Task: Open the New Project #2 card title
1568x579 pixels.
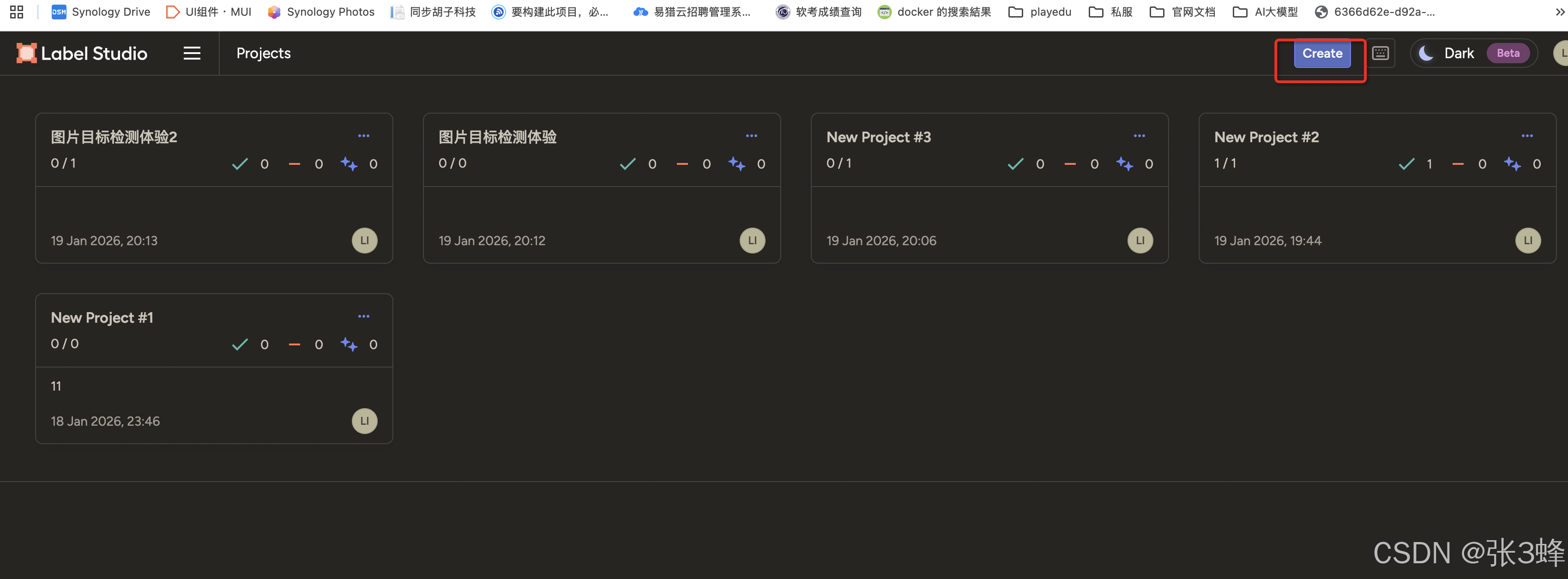Action: [x=1266, y=137]
